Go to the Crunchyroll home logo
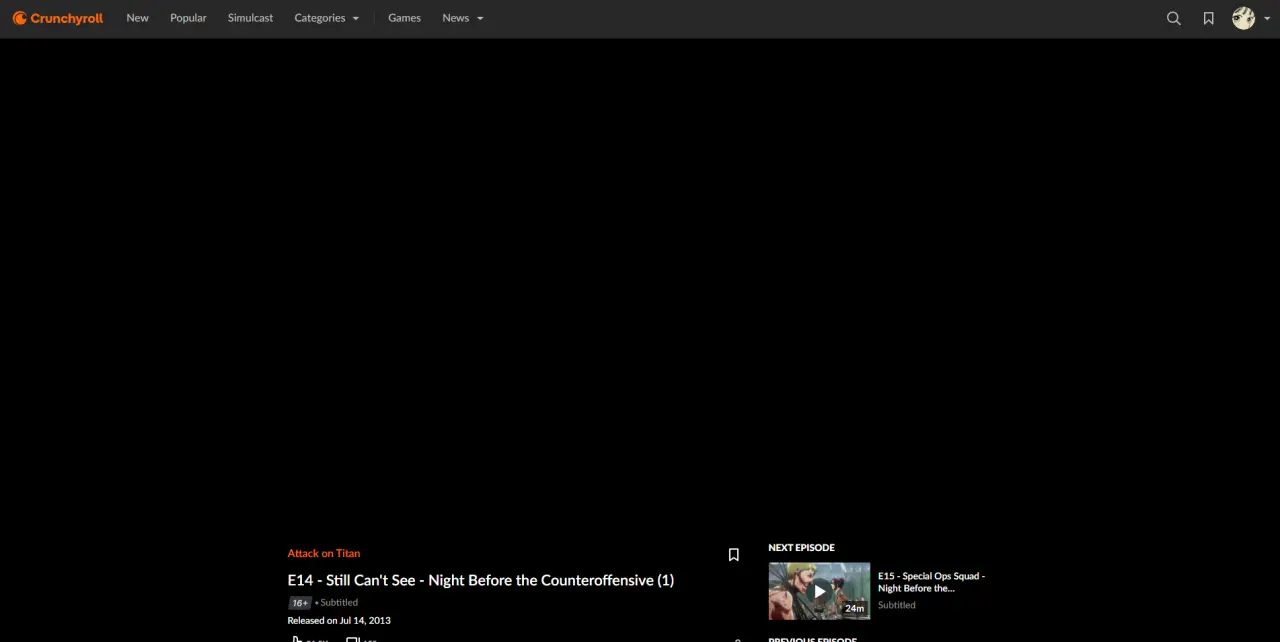 (x=58, y=18)
